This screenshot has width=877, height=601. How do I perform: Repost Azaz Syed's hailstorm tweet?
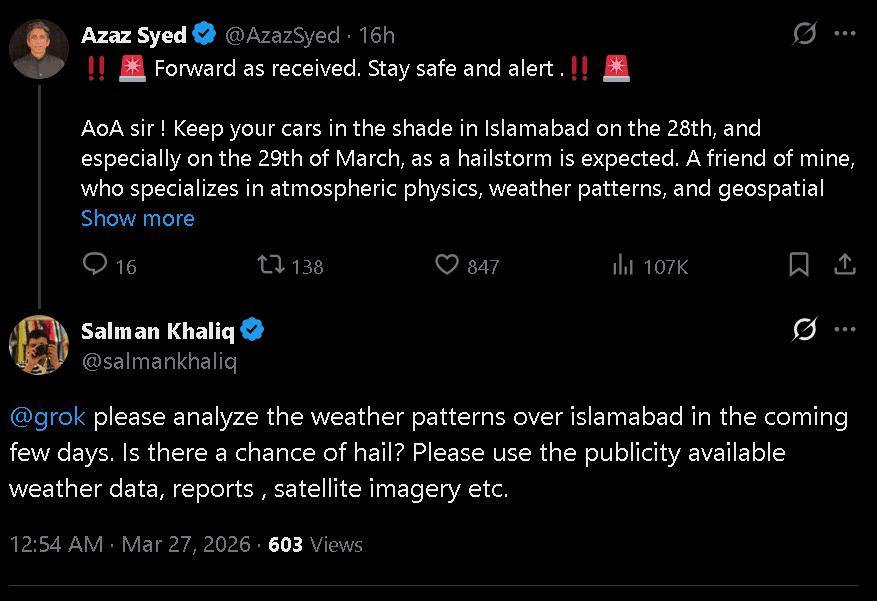coord(270,265)
